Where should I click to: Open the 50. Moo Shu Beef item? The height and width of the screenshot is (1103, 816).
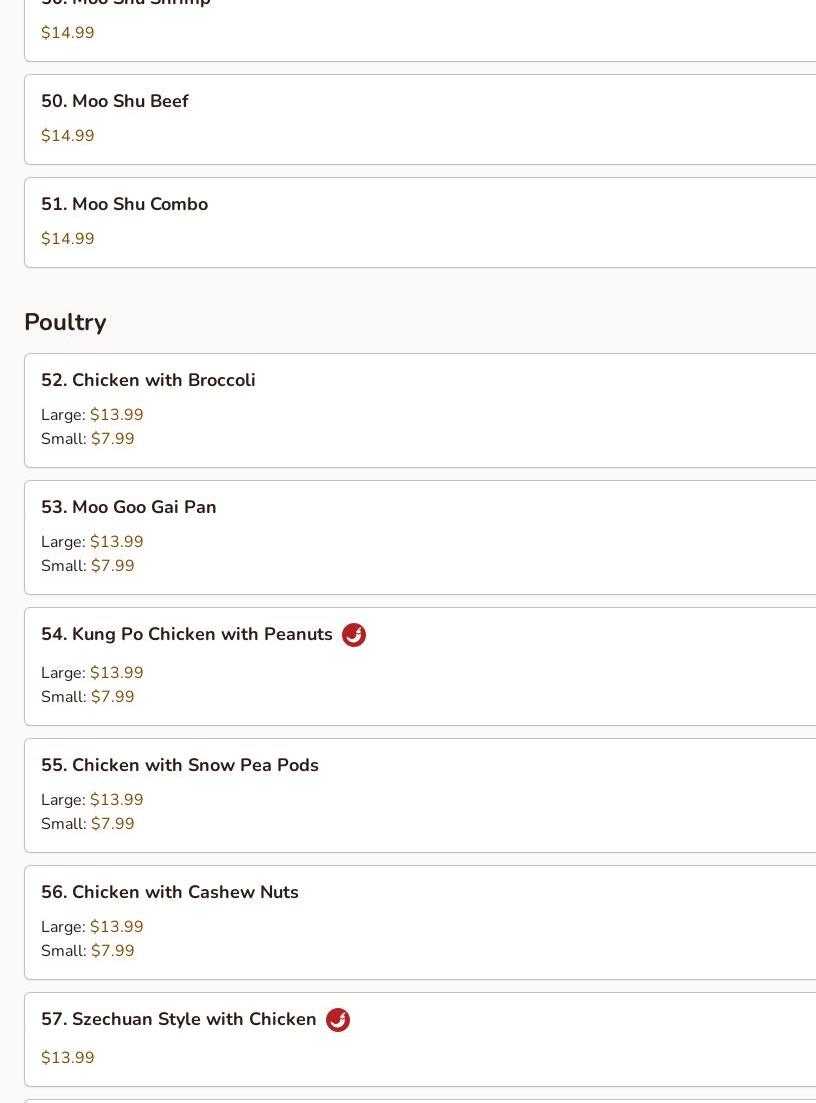[x=420, y=120]
